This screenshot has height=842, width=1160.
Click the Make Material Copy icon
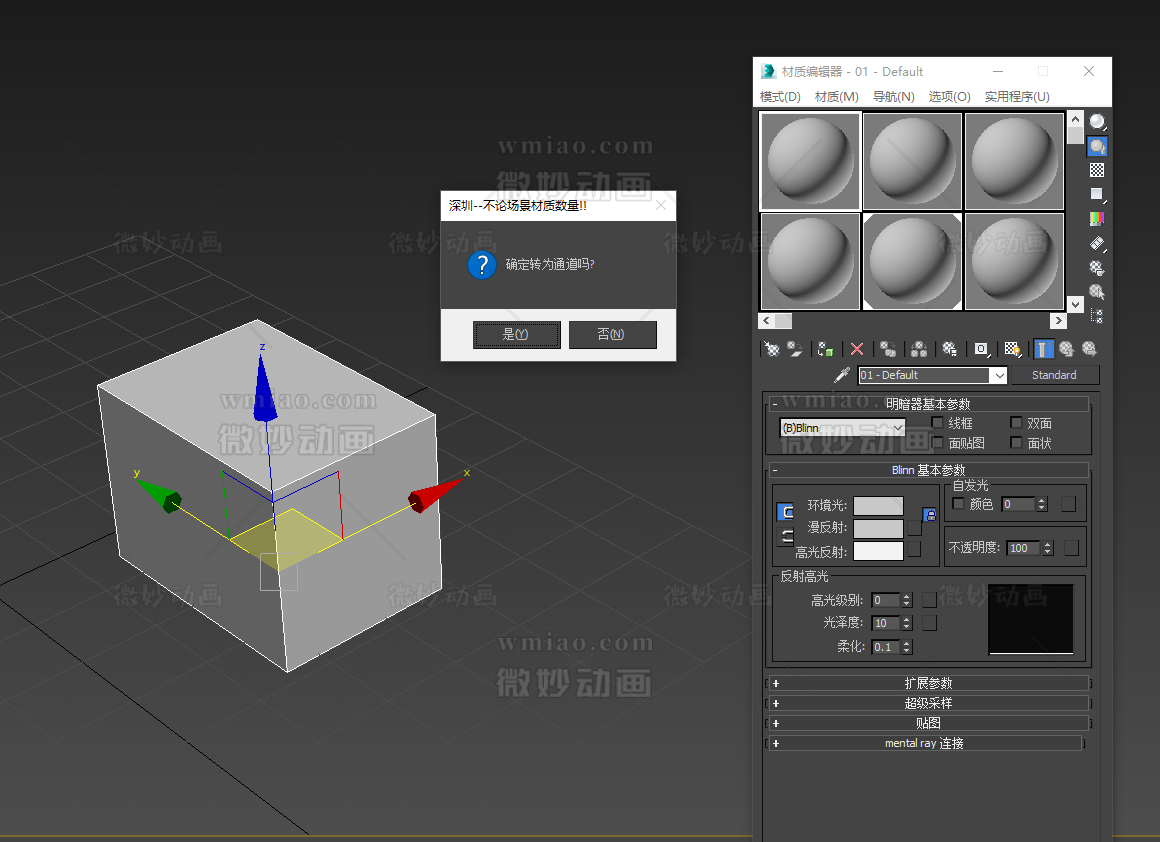[x=888, y=348]
